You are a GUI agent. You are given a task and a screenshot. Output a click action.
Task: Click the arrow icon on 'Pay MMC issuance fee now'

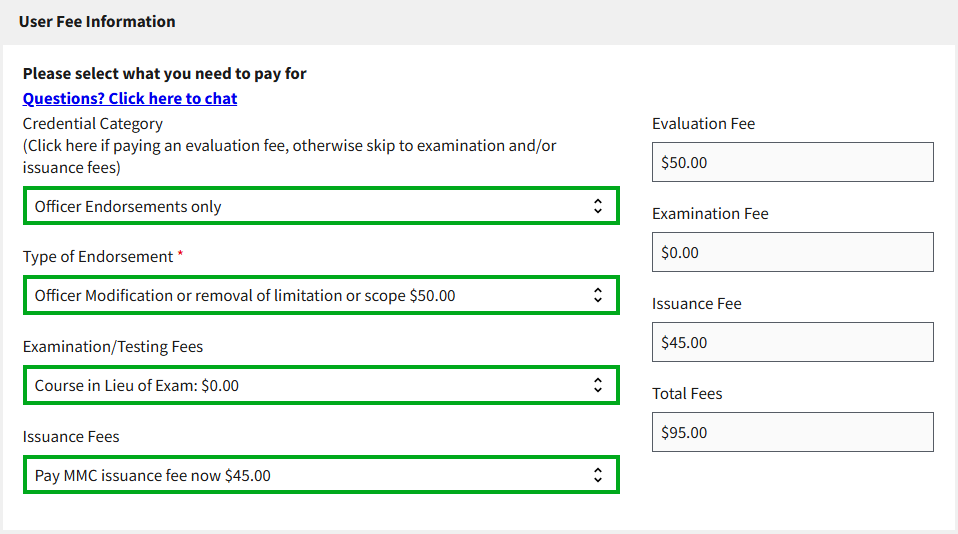(x=597, y=475)
